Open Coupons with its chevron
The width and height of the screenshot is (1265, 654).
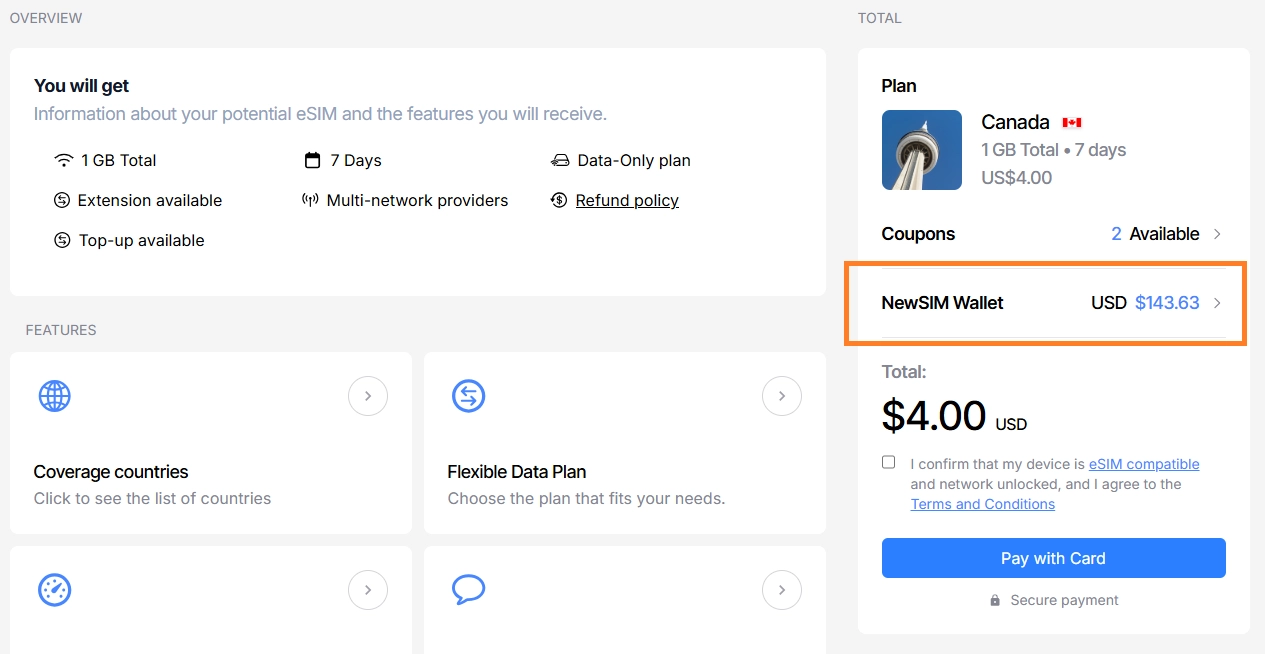coord(1217,234)
